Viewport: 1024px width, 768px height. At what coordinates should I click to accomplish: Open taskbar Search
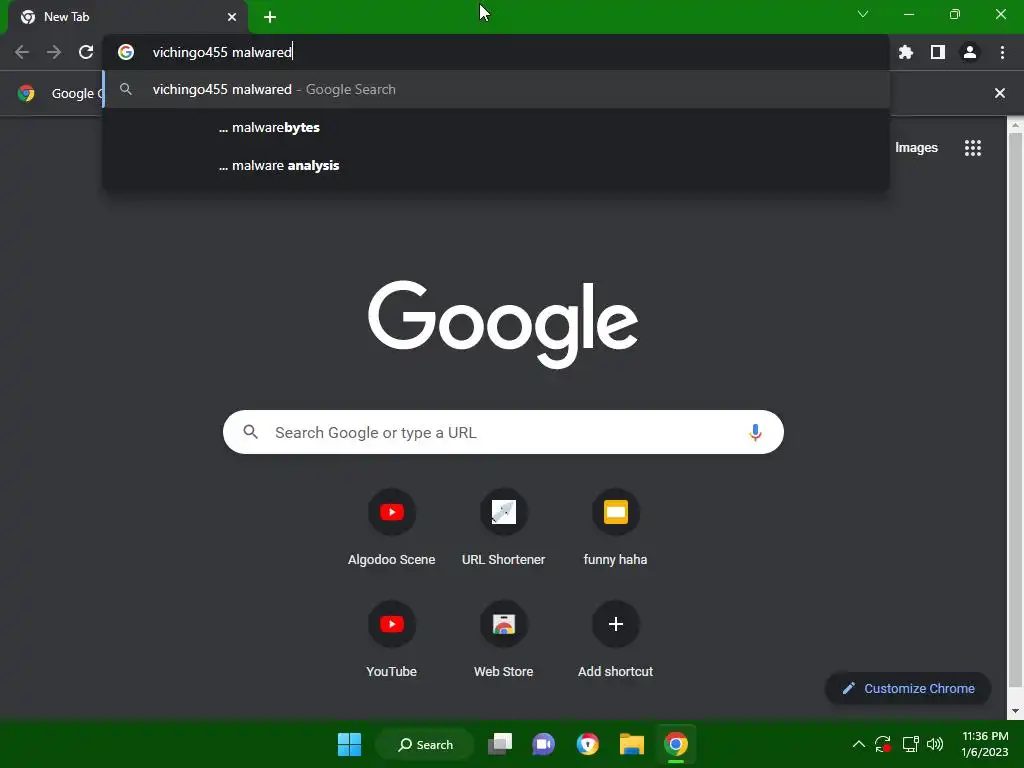[x=425, y=744]
